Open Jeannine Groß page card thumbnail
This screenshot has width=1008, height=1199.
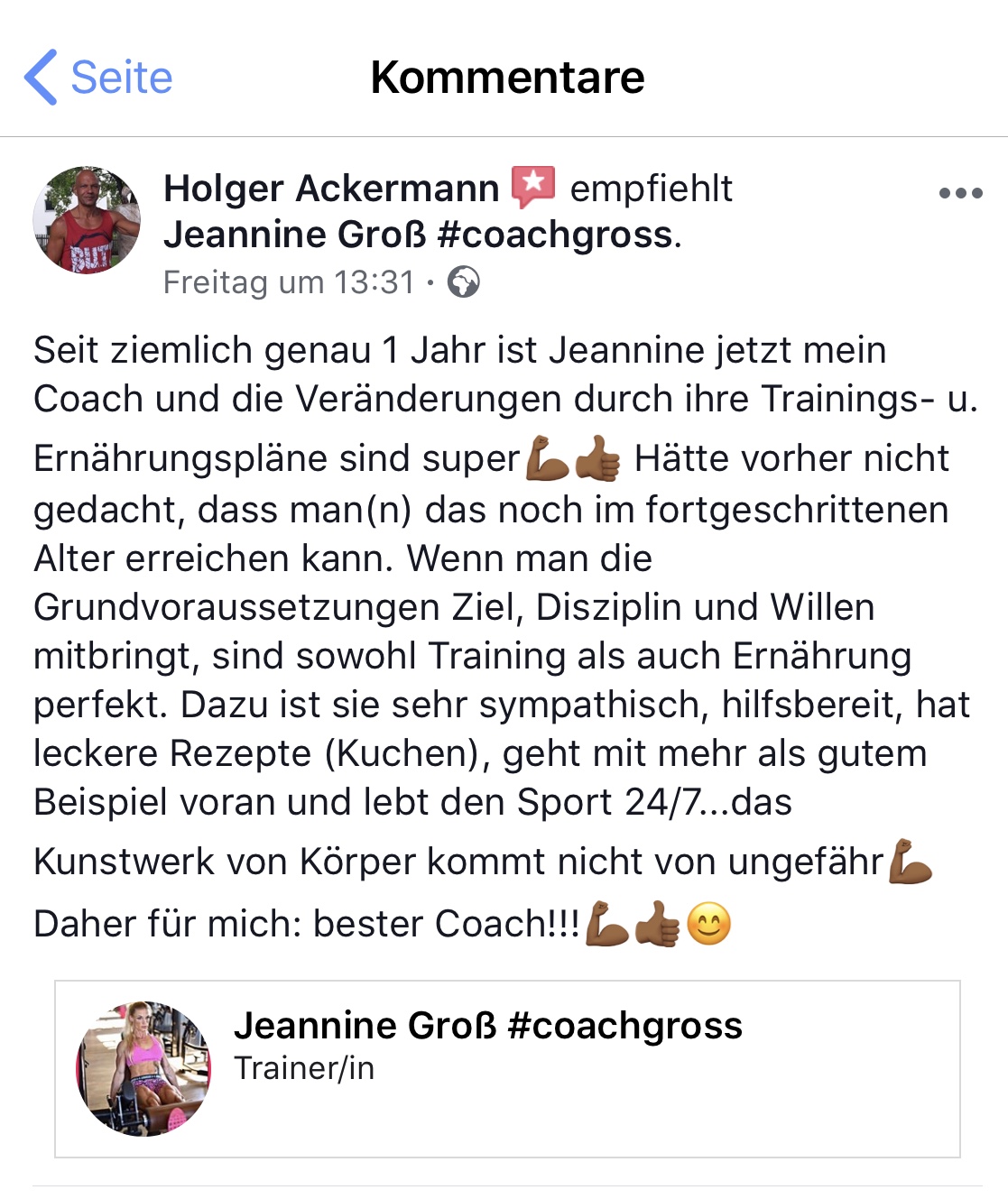143,1068
